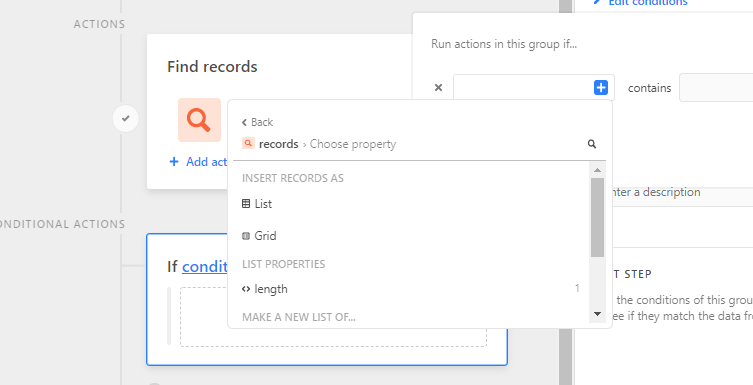Click the small records source icon
Image resolution: width=753 pixels, height=385 pixels.
[x=248, y=143]
